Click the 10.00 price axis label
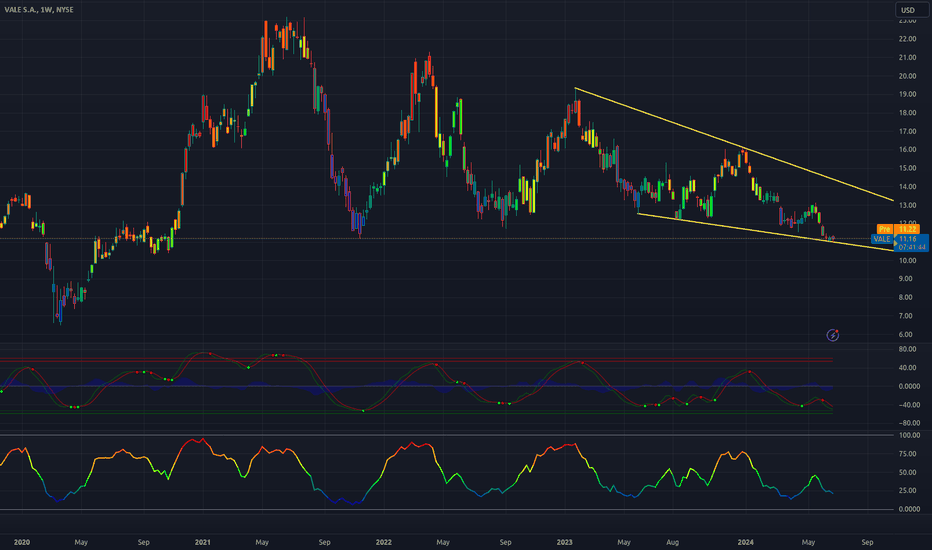This screenshot has width=932, height=550. click(908, 260)
